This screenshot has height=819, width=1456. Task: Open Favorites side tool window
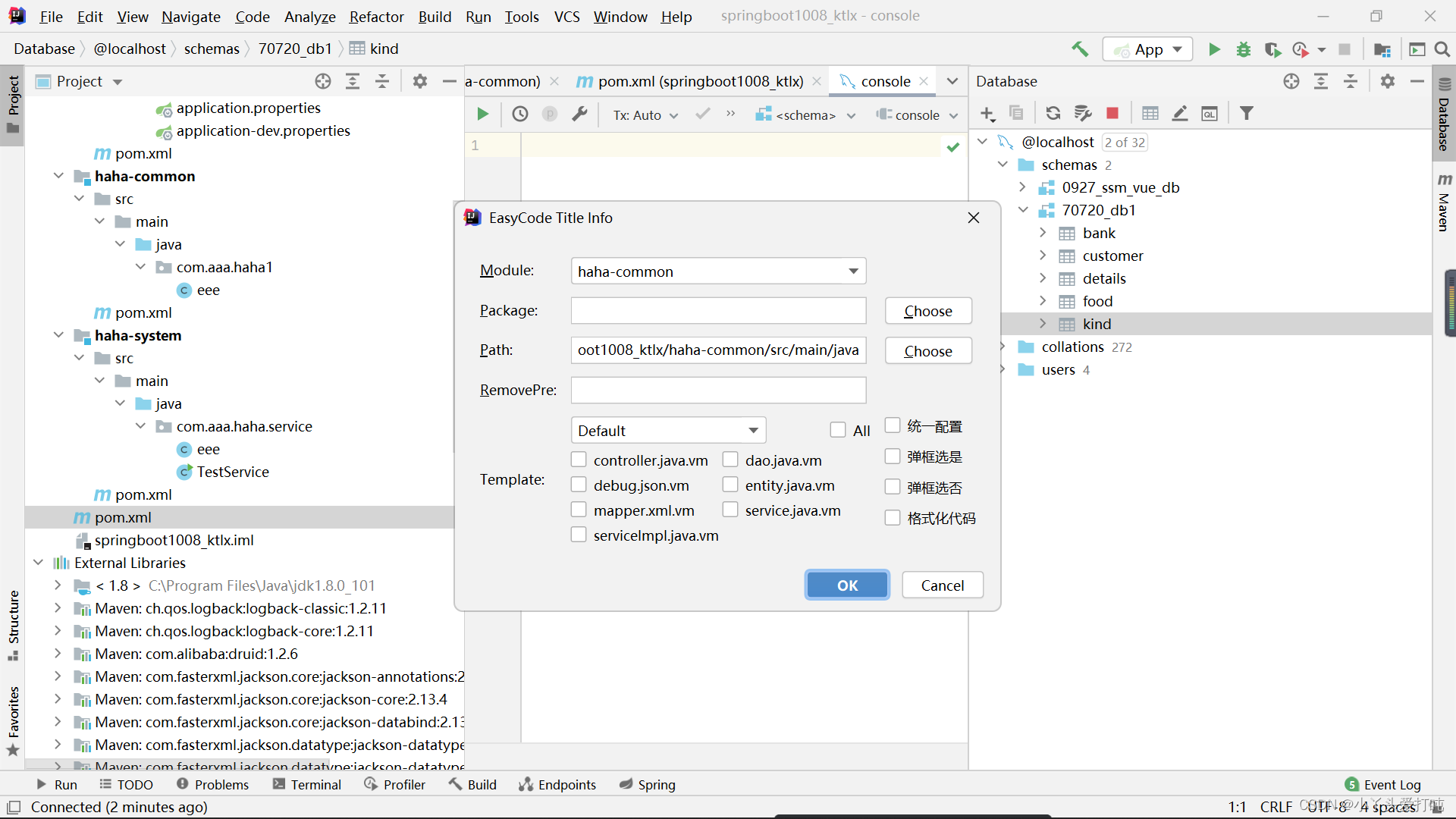coord(13,722)
